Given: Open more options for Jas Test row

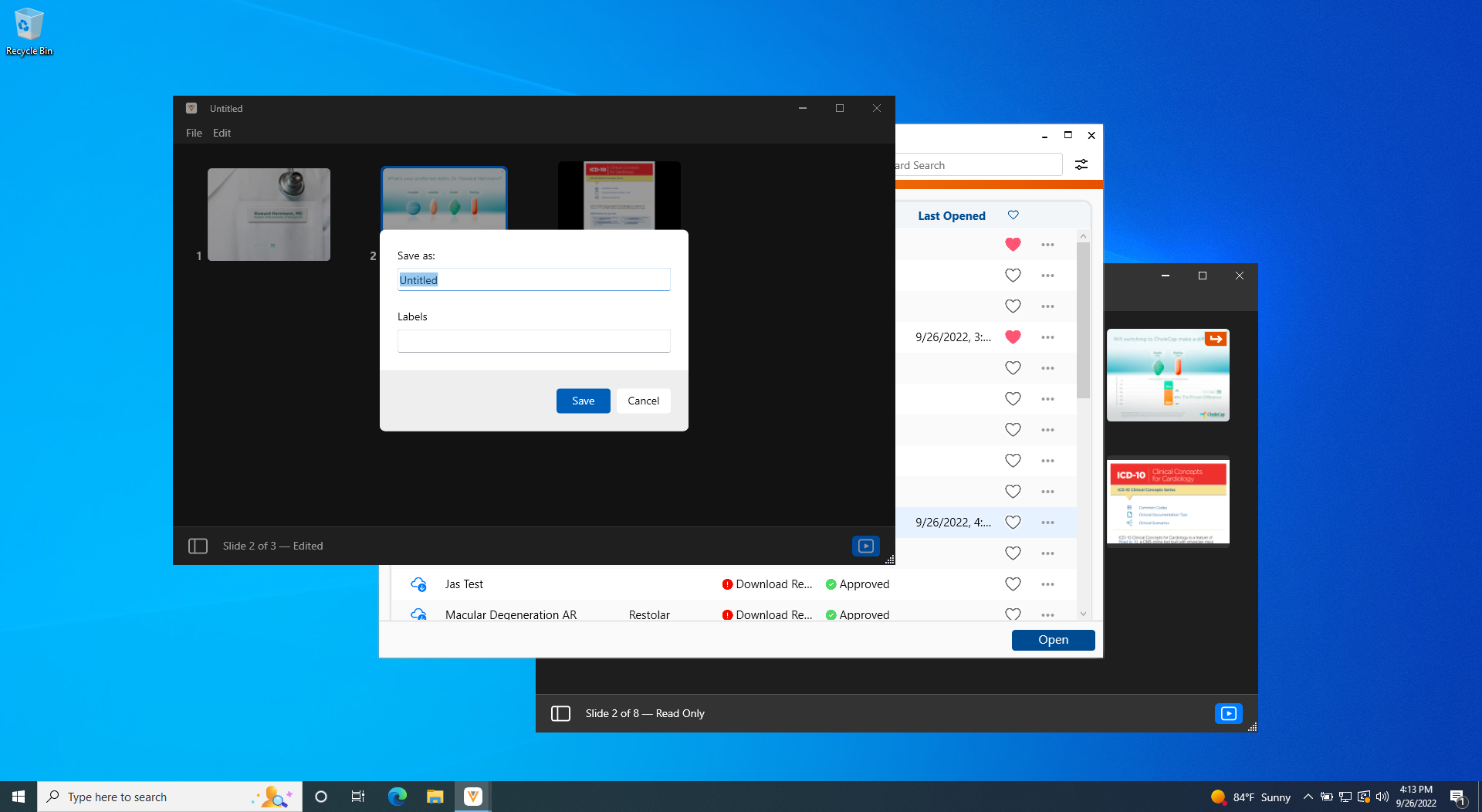Looking at the screenshot, I should (x=1047, y=584).
